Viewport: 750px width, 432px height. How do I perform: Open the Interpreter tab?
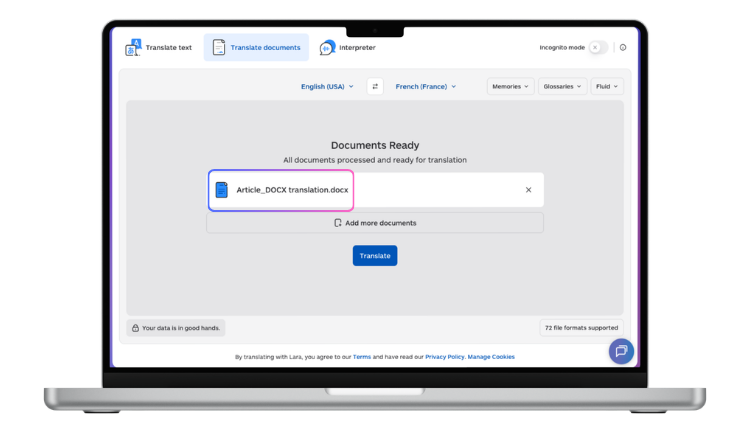coord(348,47)
